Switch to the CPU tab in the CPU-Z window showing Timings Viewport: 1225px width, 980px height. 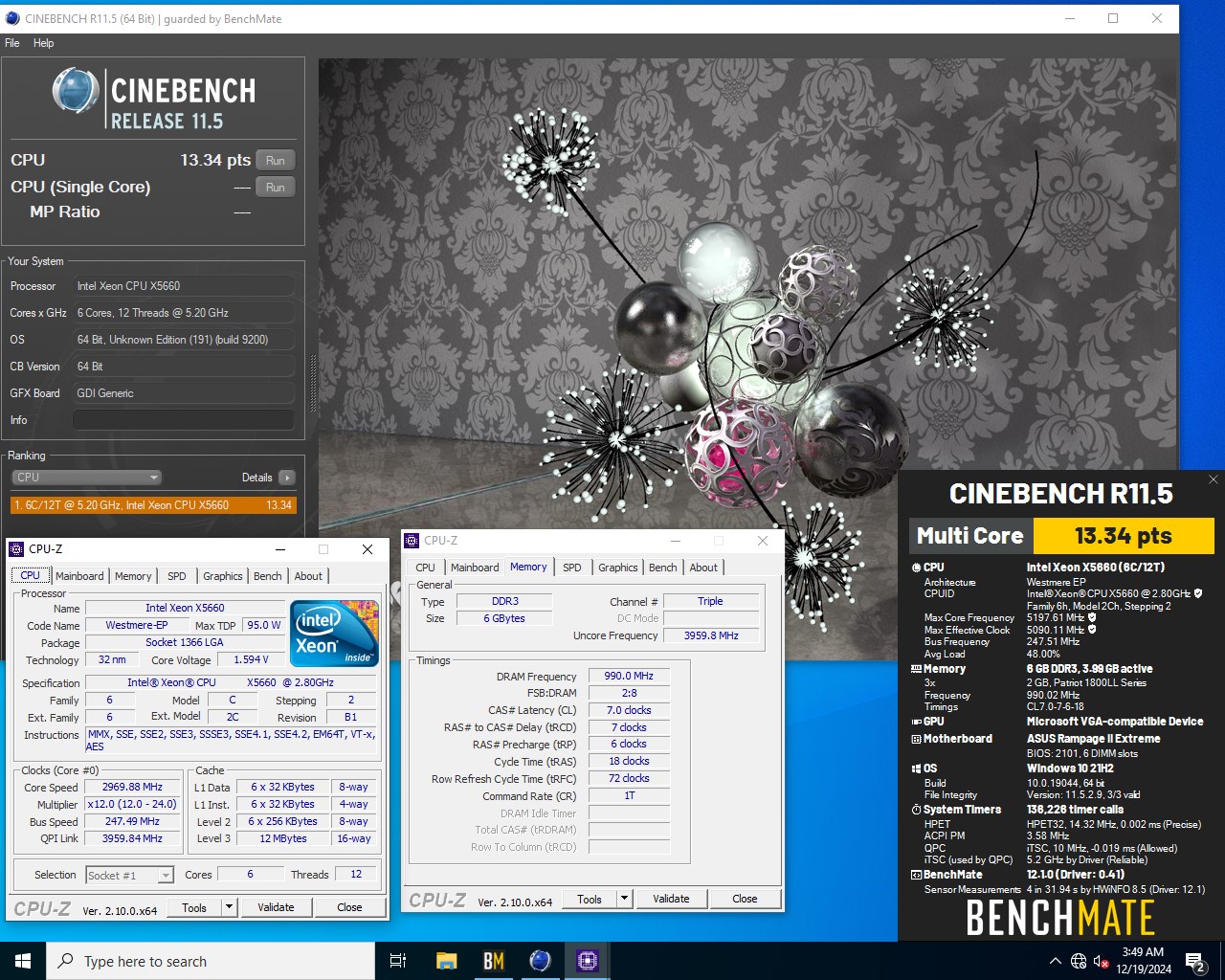click(x=426, y=568)
